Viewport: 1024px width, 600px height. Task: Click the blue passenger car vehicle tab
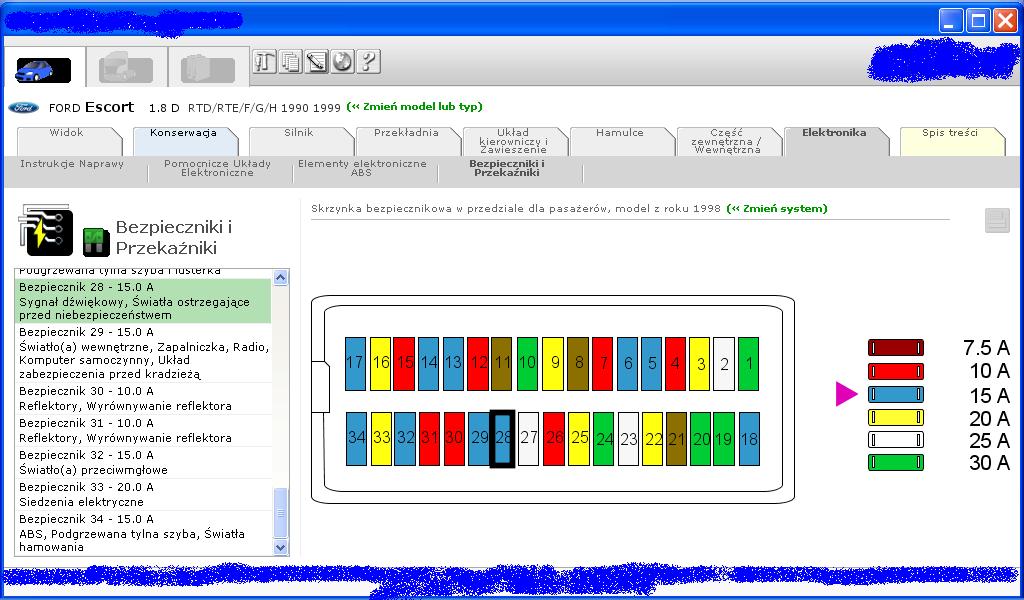pos(43,70)
